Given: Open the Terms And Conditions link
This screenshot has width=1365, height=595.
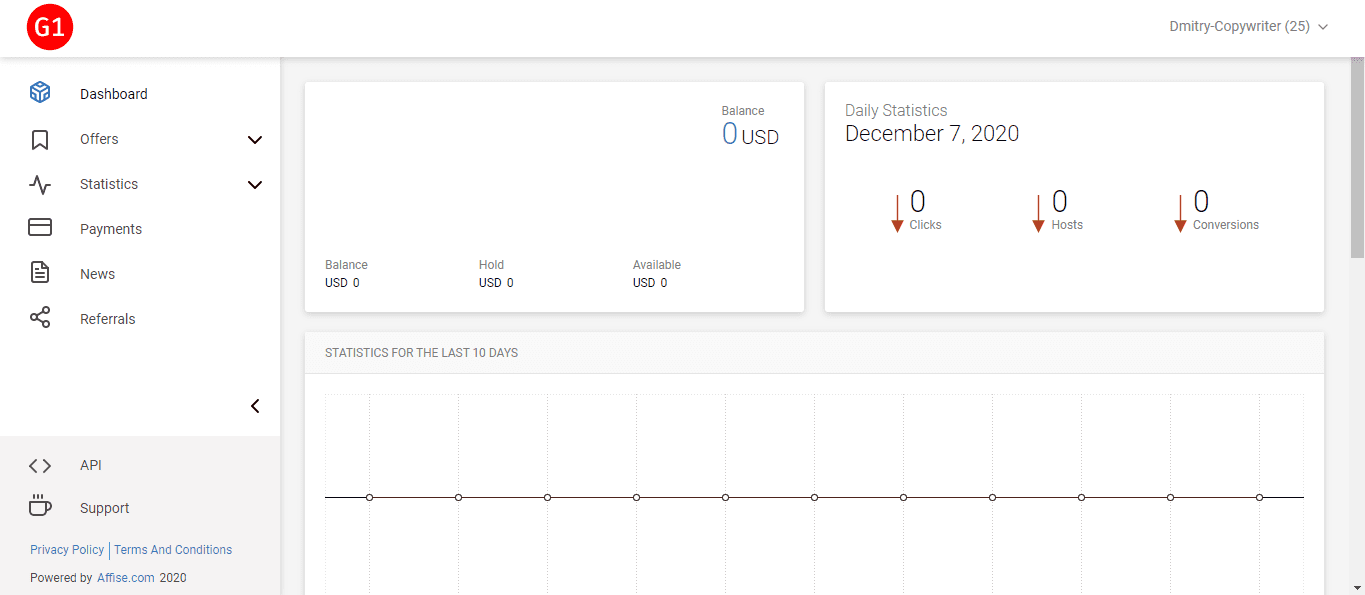Looking at the screenshot, I should (x=173, y=550).
